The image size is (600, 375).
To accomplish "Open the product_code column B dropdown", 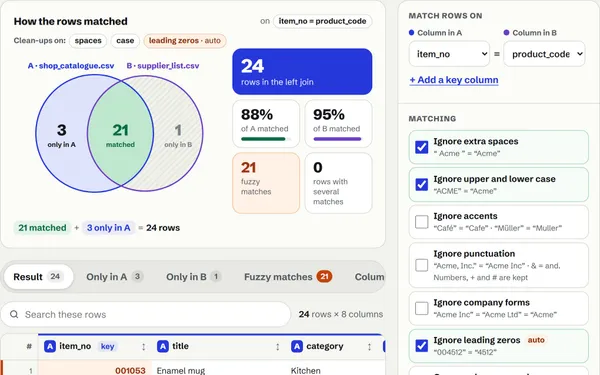I will tap(545, 54).
